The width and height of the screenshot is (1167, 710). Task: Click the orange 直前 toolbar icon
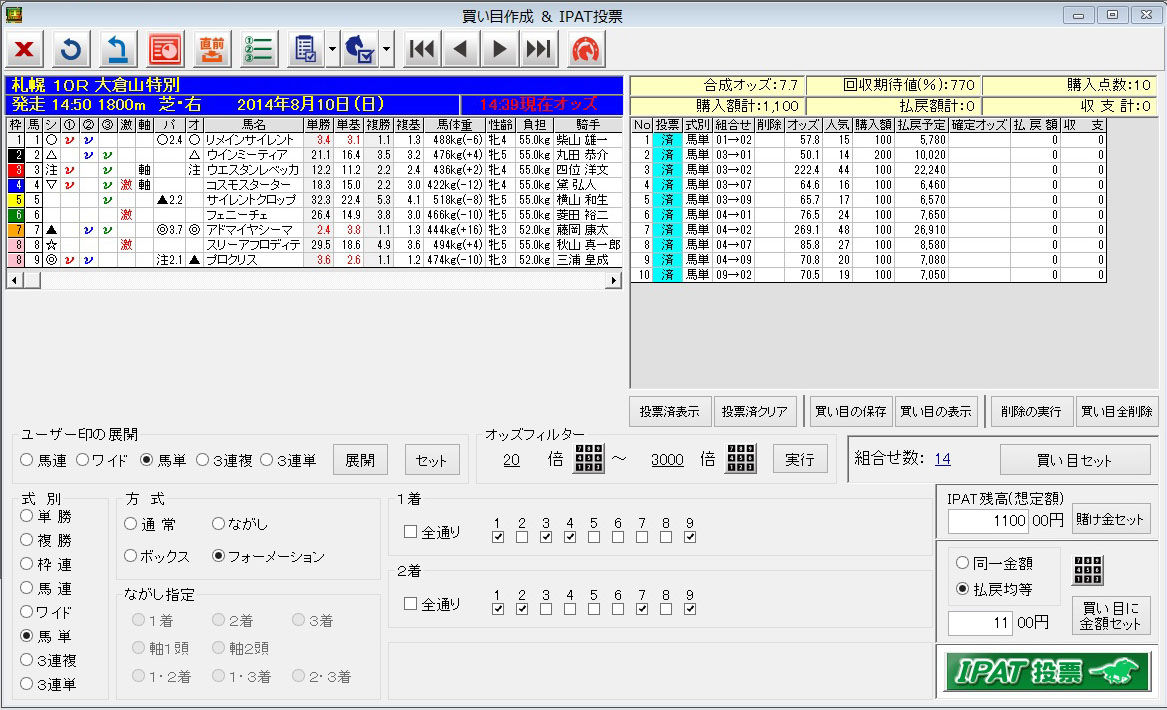[212, 50]
